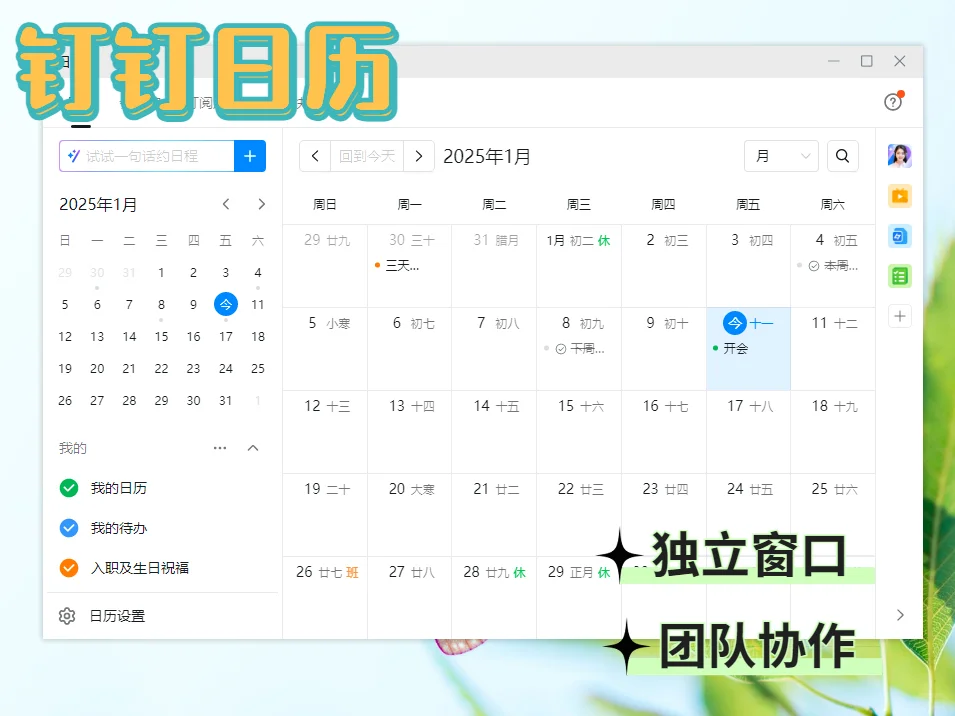Disable the 入职及生日祝福 calendar checkbox
The height and width of the screenshot is (716, 955).
[67, 568]
